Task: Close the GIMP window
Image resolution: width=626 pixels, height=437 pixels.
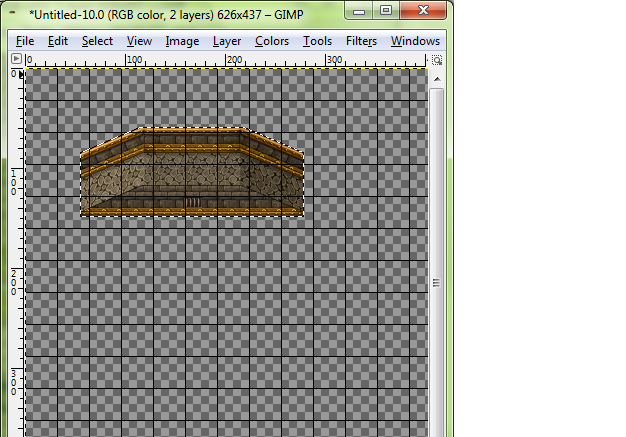Action: pos(423,10)
